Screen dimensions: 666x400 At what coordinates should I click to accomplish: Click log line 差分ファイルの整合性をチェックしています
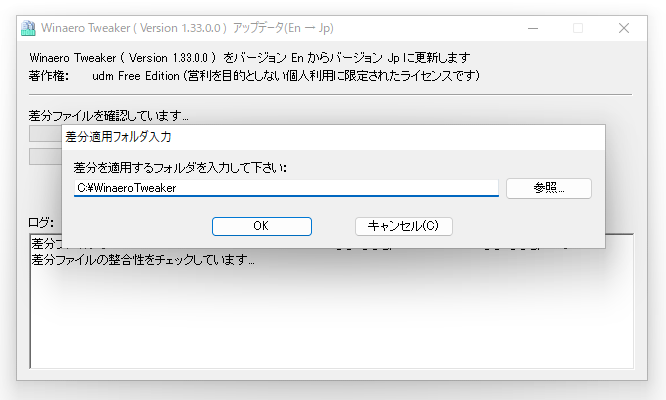pyautogui.click(x=143, y=259)
